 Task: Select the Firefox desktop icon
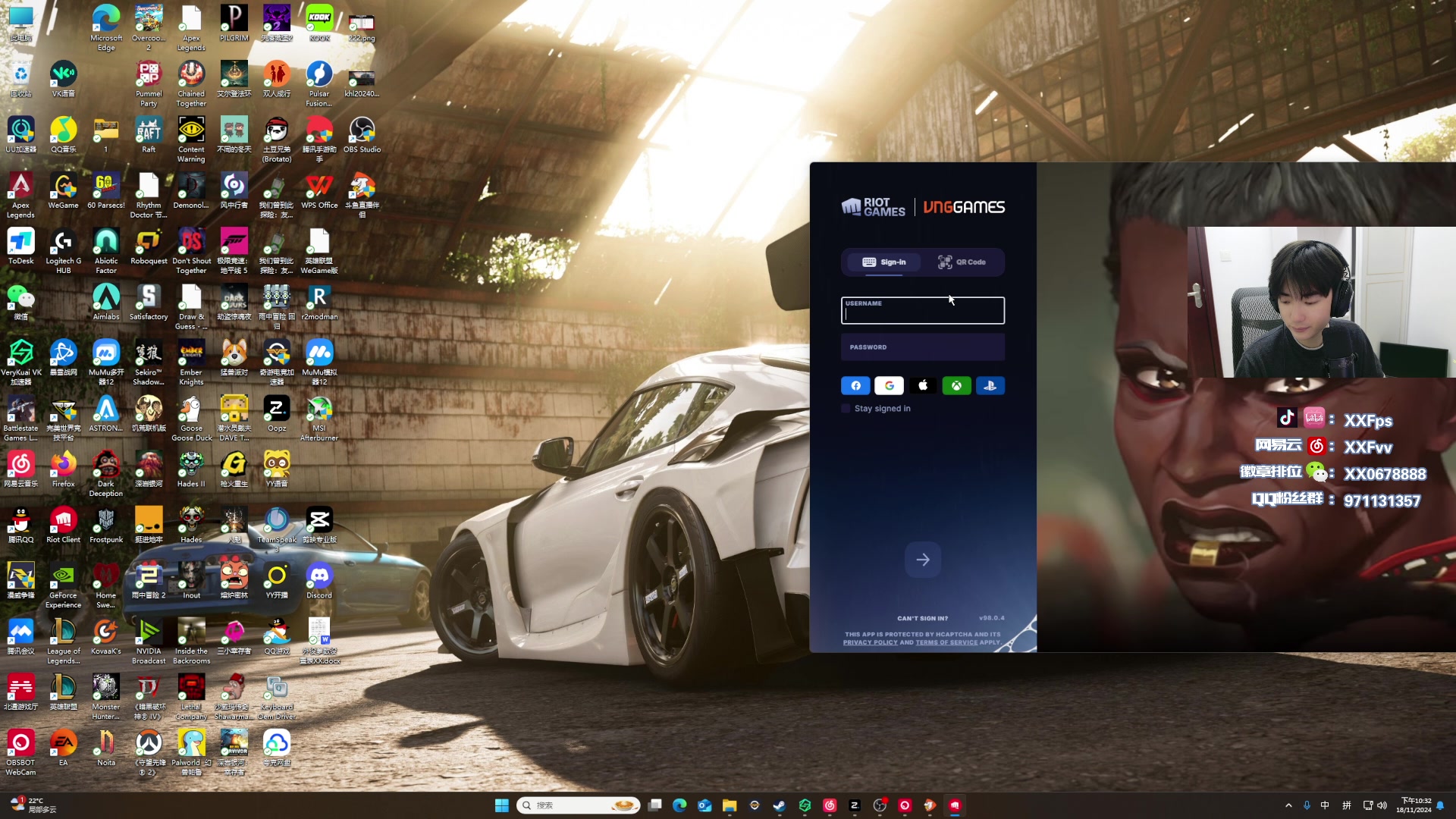coord(64,469)
